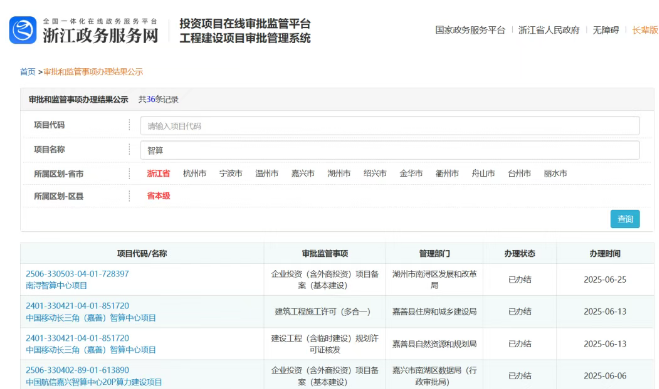Open 中国移动长三角 project with 建筑工程施工许可
This screenshot has height=389, width=659.
(x=91, y=318)
